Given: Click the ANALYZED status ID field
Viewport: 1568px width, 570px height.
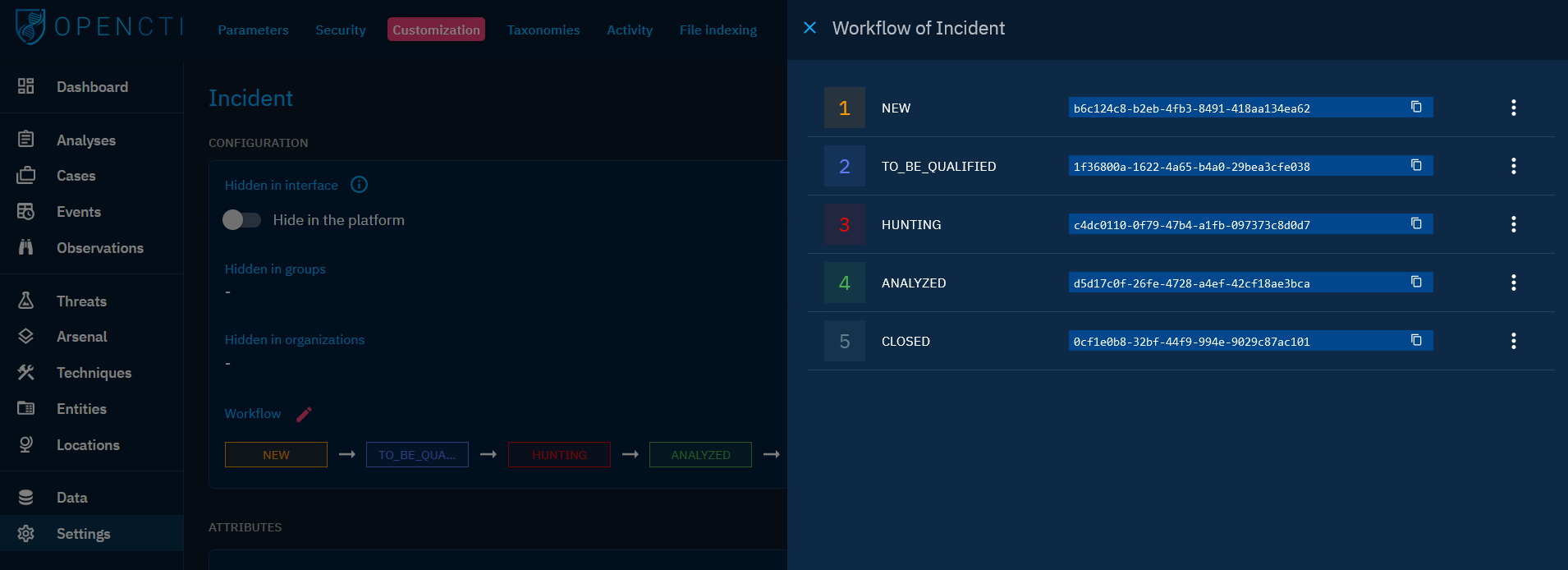Looking at the screenshot, I should click(1231, 283).
